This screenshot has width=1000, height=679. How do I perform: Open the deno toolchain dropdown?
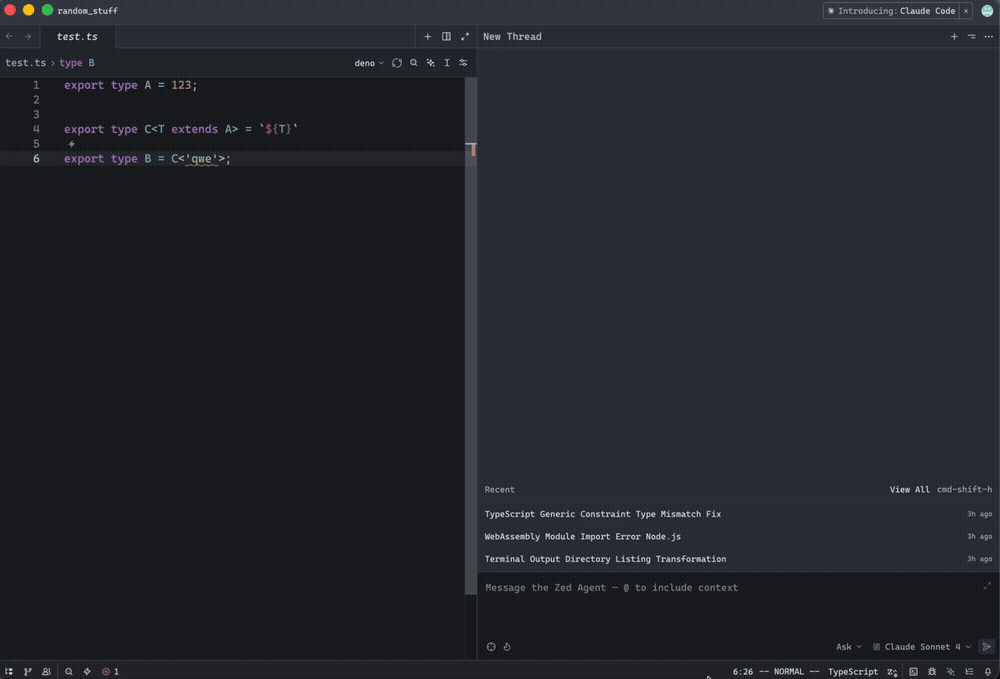pyautogui.click(x=366, y=62)
